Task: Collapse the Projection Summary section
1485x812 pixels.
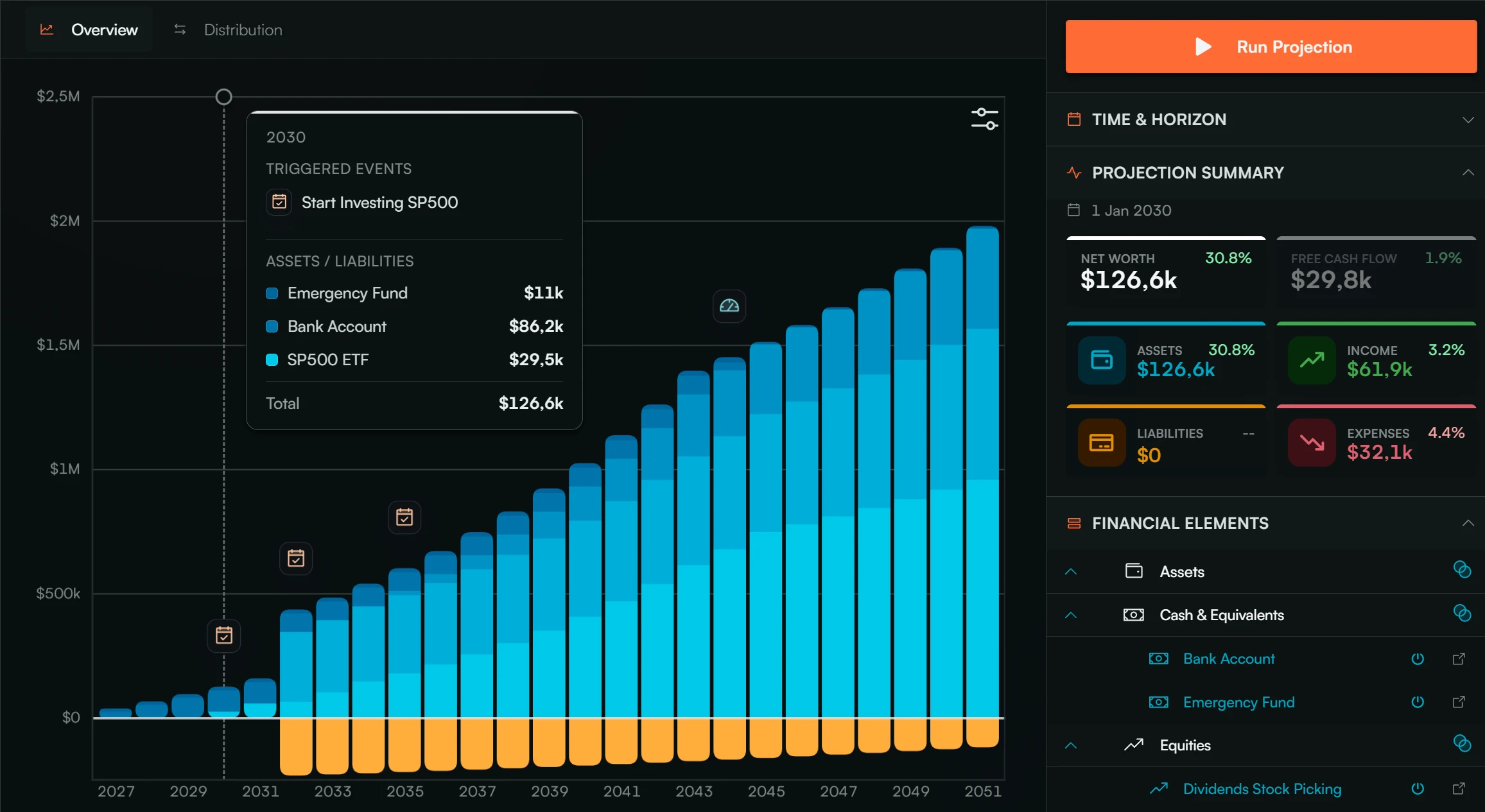Action: [1468, 173]
